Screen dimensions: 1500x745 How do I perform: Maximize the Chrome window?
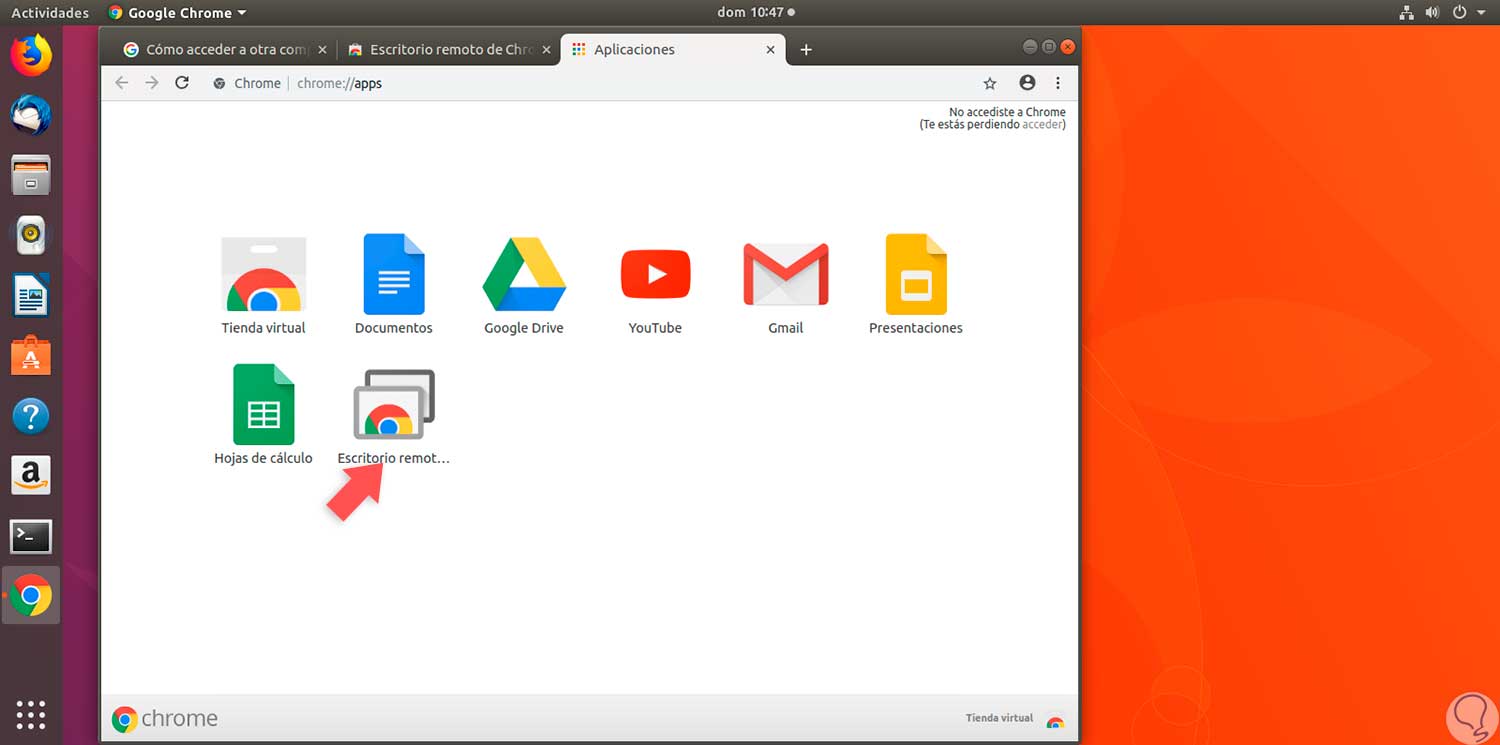click(1048, 47)
